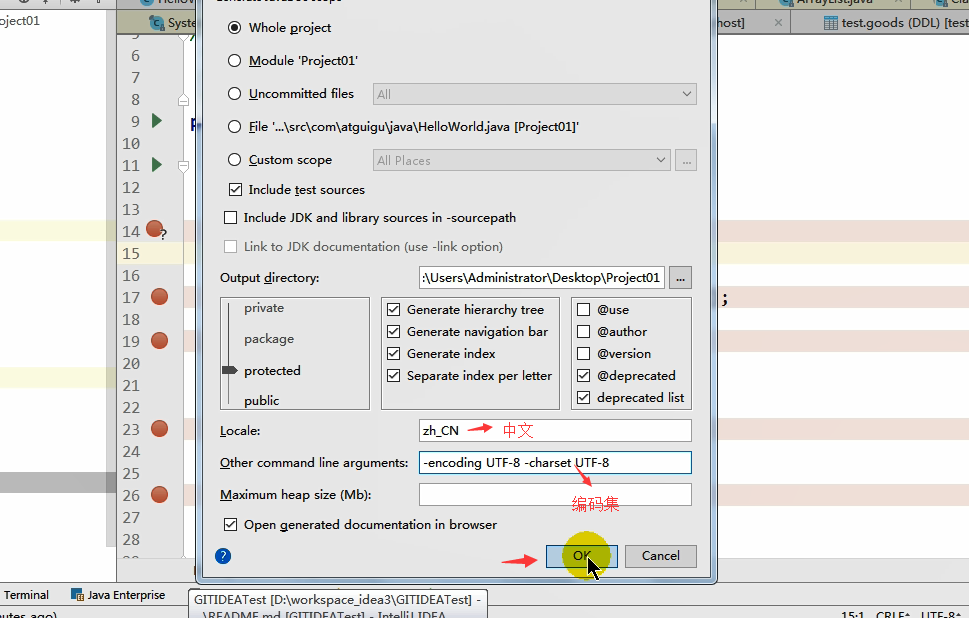Open the Uncommitted files All dropdown
The width and height of the screenshot is (969, 618).
pyautogui.click(x=535, y=94)
